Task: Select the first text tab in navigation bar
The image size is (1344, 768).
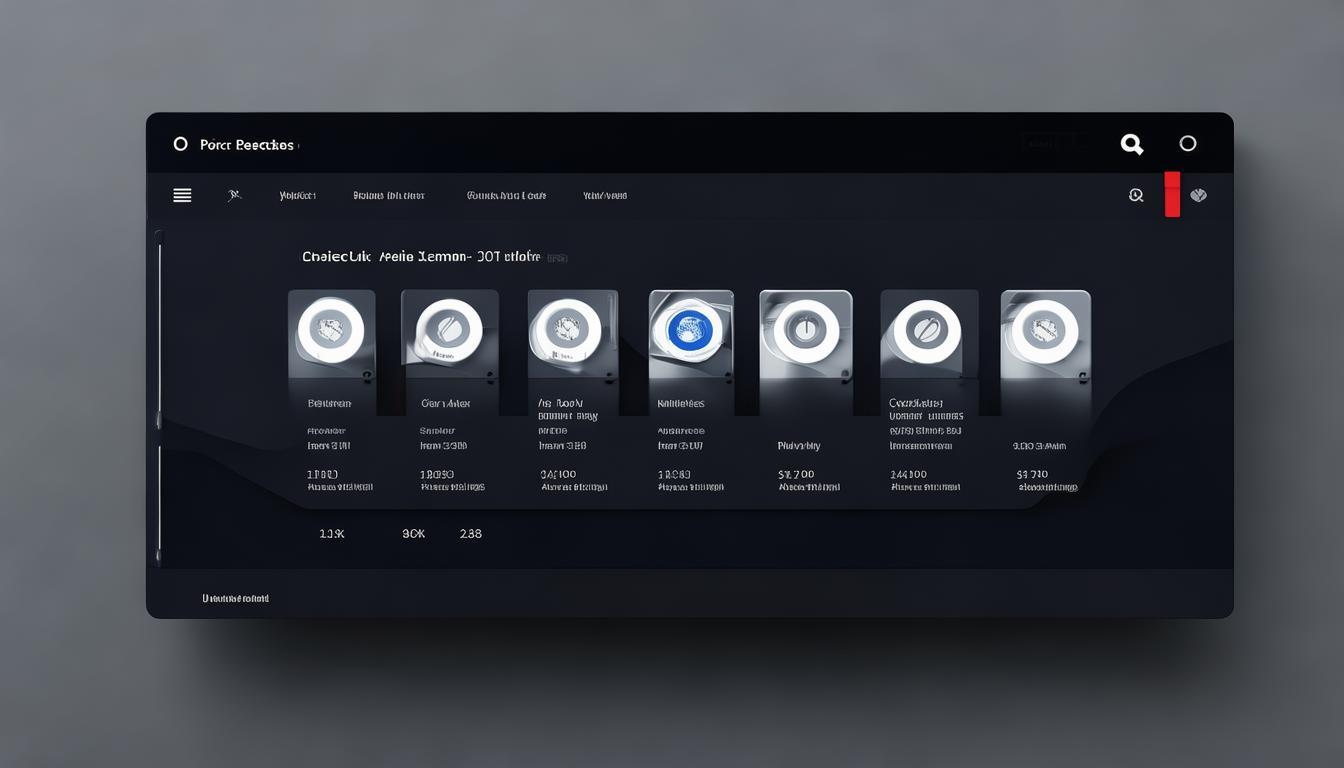Action: pos(298,196)
